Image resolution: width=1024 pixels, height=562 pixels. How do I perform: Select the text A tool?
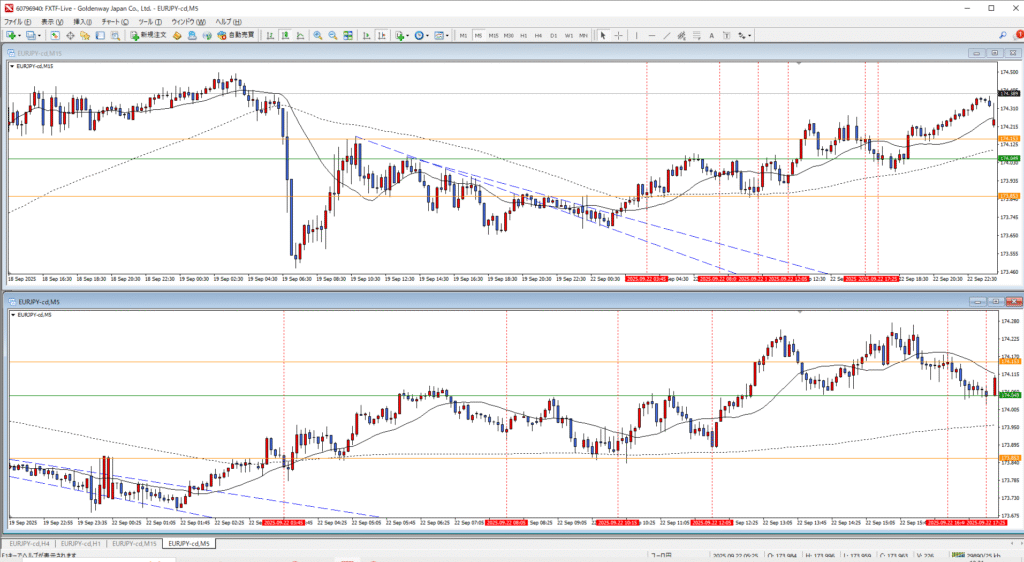pos(711,35)
